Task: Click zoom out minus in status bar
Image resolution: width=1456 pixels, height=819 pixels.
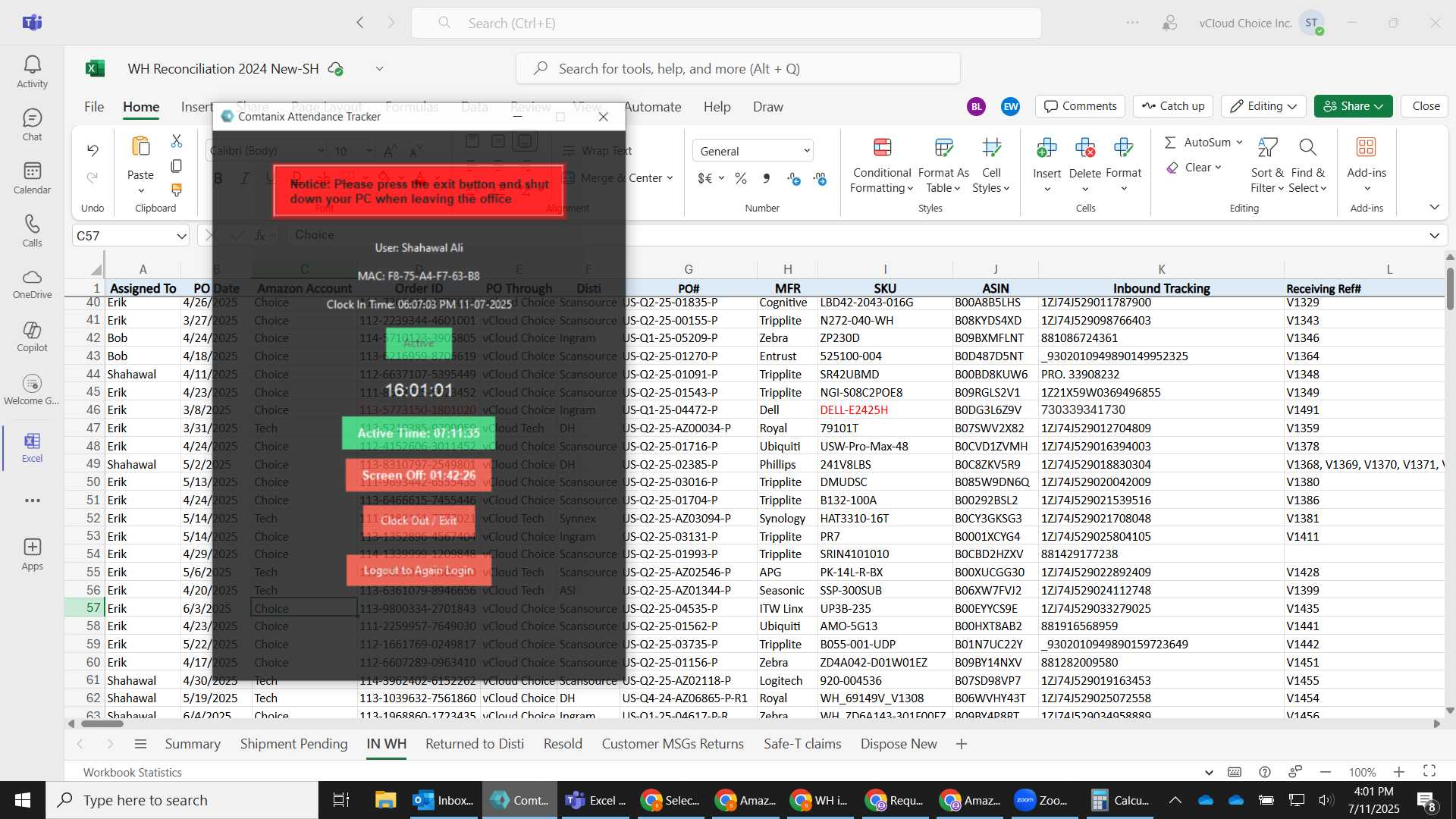Action: coord(1326,772)
